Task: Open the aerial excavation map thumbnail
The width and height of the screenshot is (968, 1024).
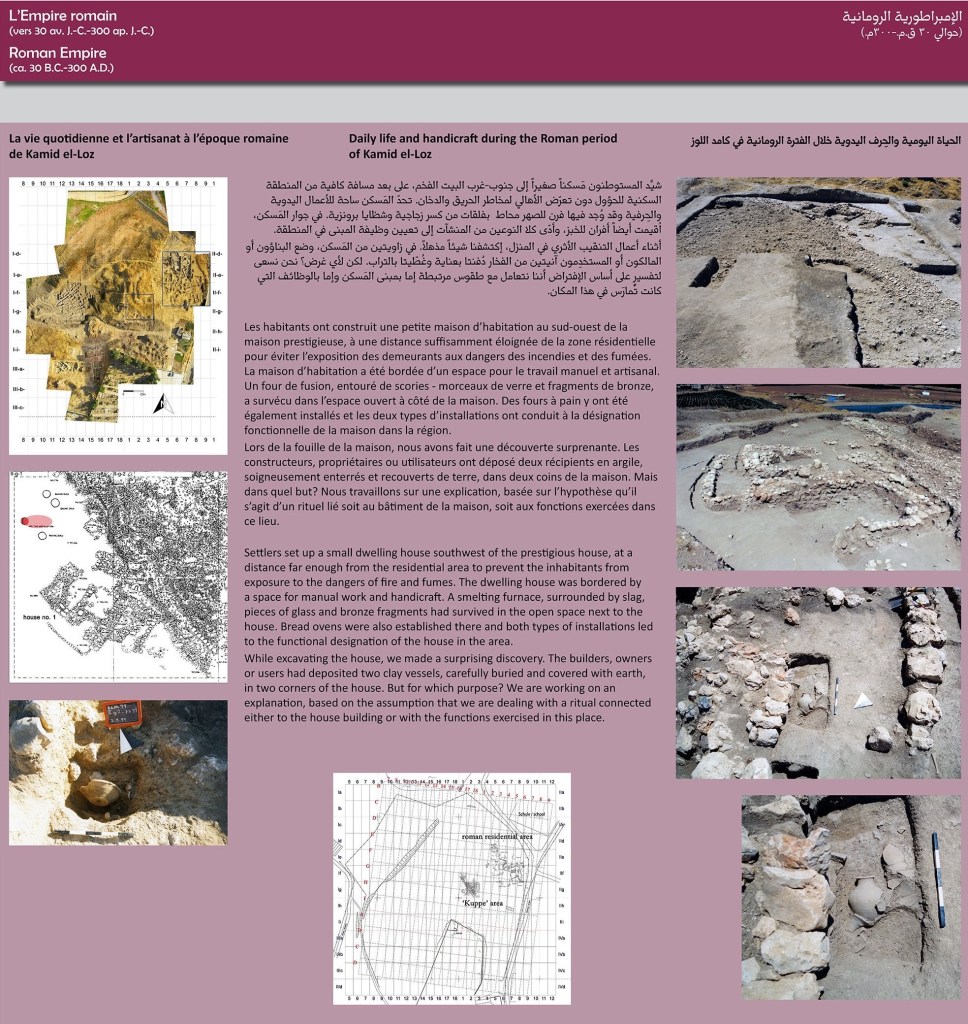Action: click(118, 315)
